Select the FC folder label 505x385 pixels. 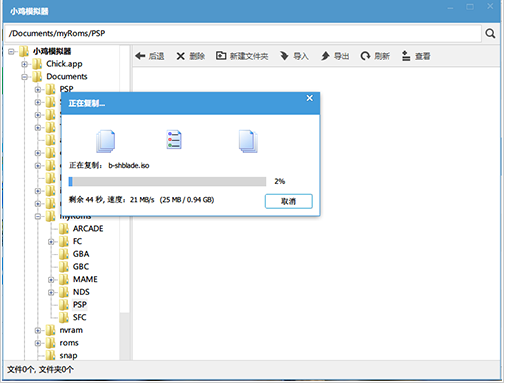pos(77,241)
